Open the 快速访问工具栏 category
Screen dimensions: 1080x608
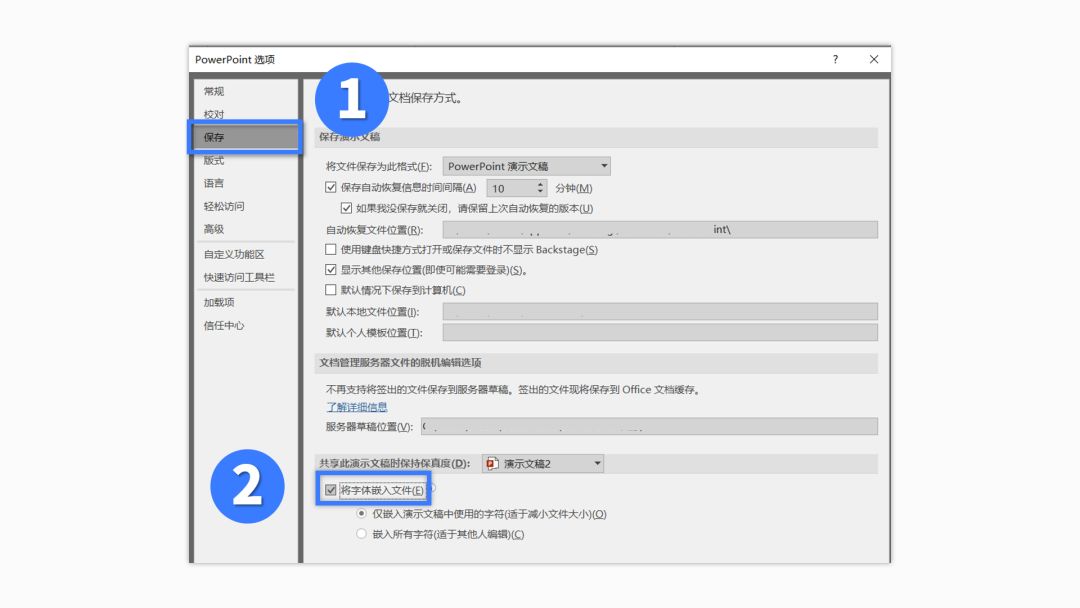pyautogui.click(x=239, y=277)
